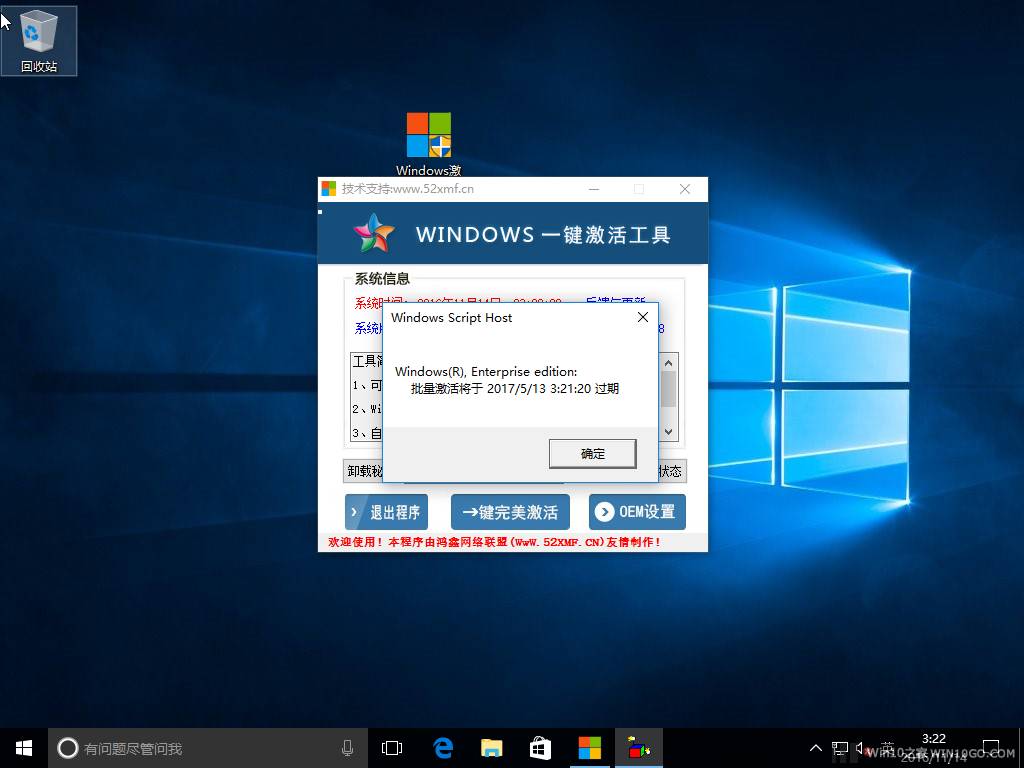Open the OEM设置 button
Screen dimensions: 1024x768
tap(637, 512)
